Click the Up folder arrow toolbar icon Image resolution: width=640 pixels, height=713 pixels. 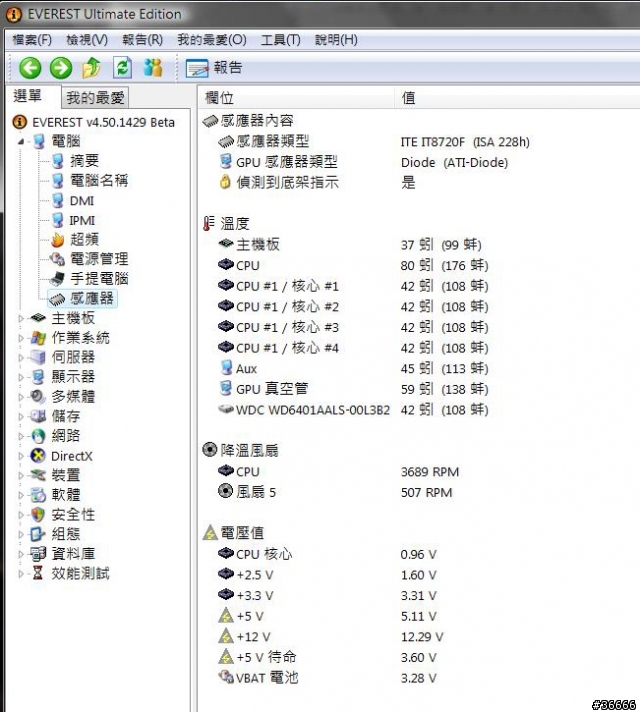point(91,68)
